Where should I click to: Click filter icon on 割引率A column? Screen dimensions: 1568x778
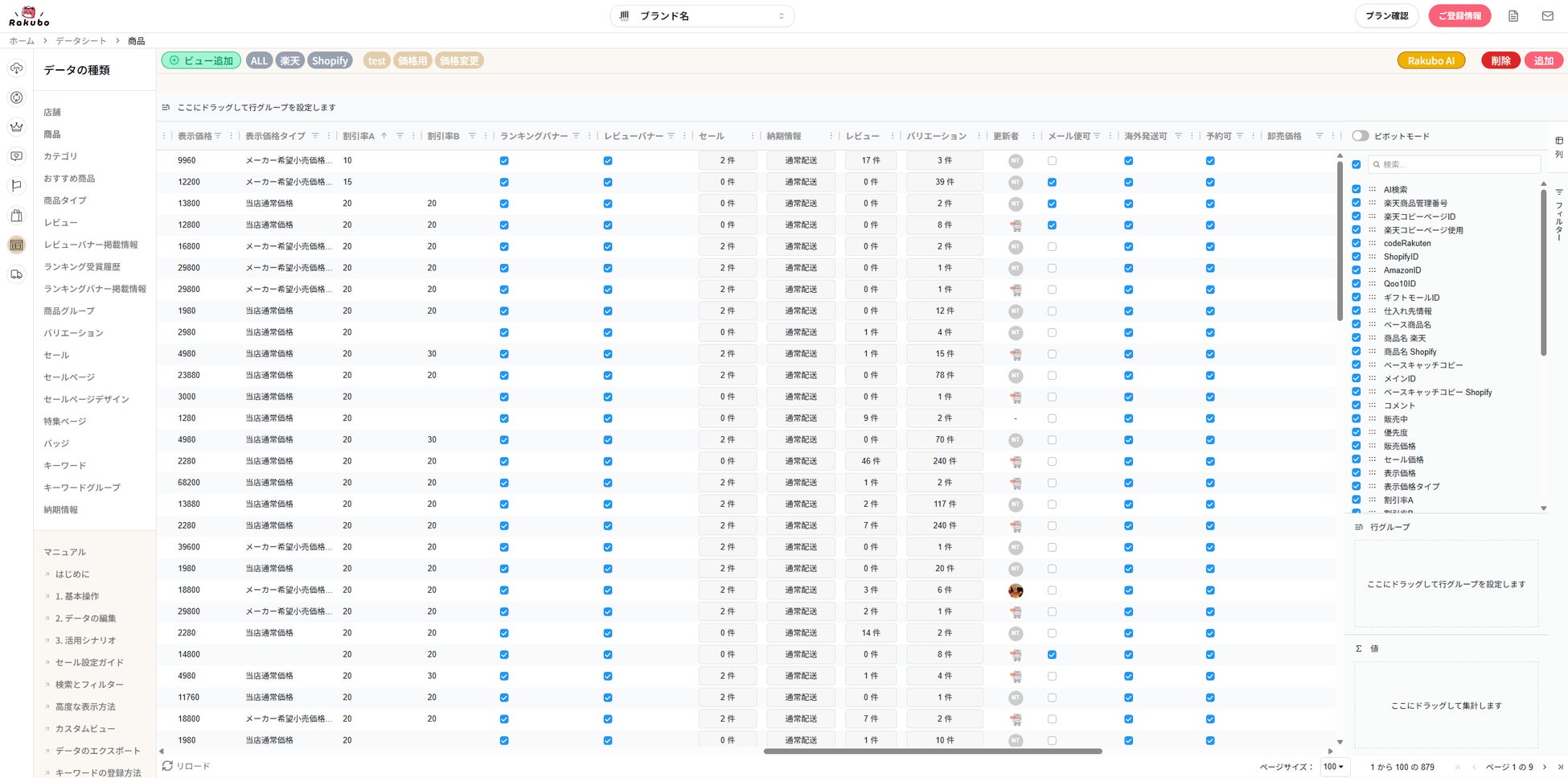[400, 136]
